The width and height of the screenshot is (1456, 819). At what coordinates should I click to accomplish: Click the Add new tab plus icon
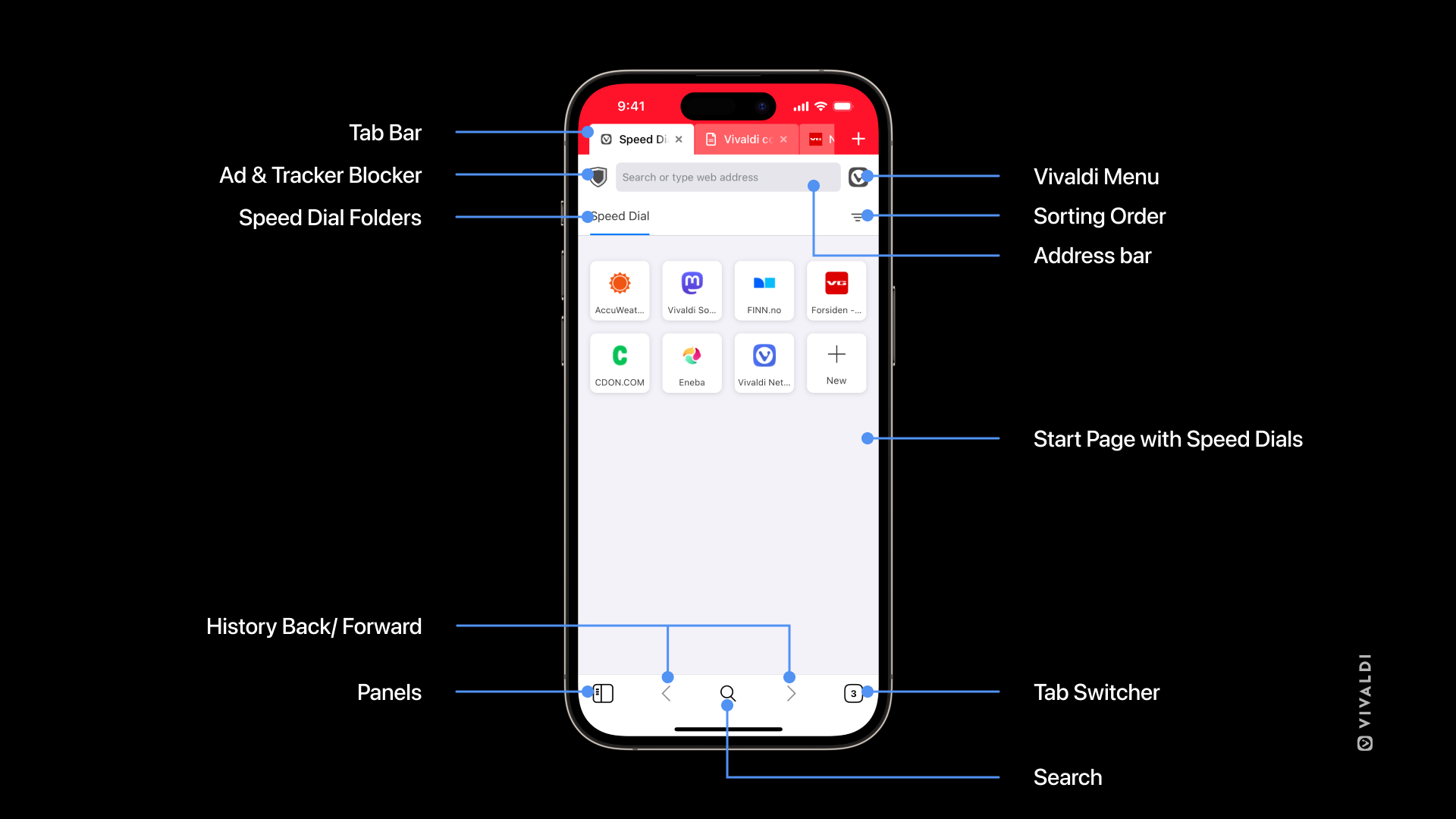(x=859, y=139)
